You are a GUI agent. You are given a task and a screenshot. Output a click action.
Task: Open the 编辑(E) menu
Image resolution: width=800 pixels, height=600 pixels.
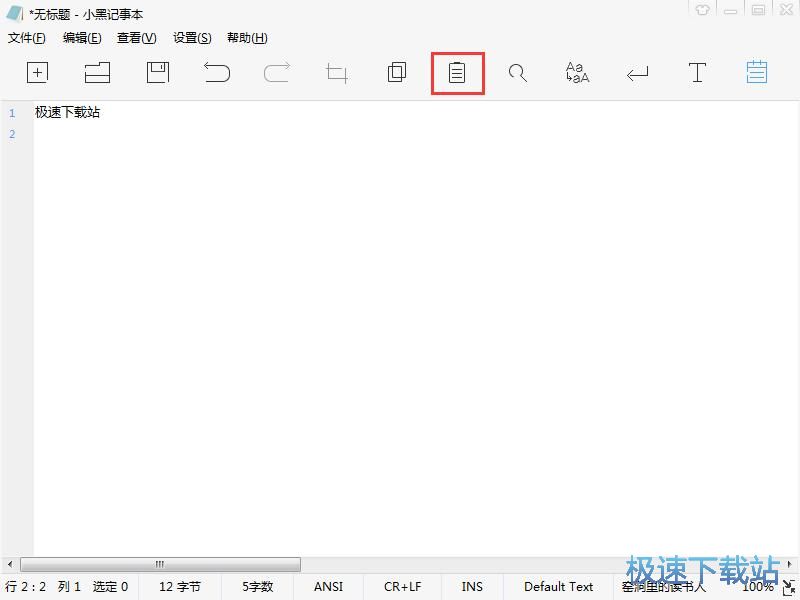point(82,38)
